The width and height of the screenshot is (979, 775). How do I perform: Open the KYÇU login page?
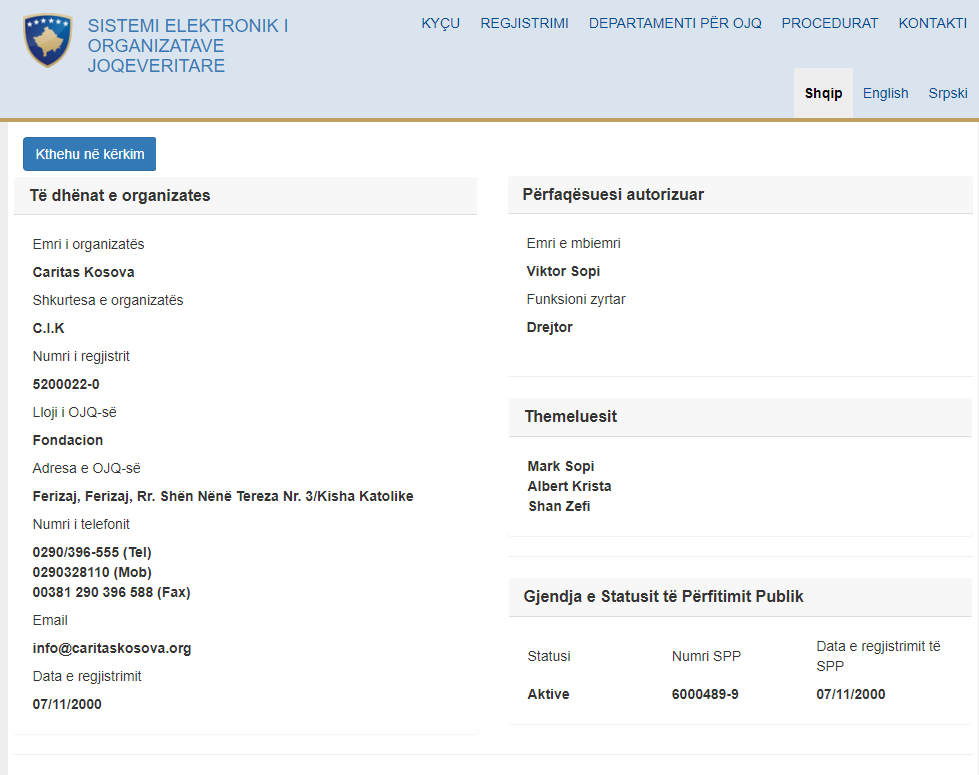click(441, 23)
